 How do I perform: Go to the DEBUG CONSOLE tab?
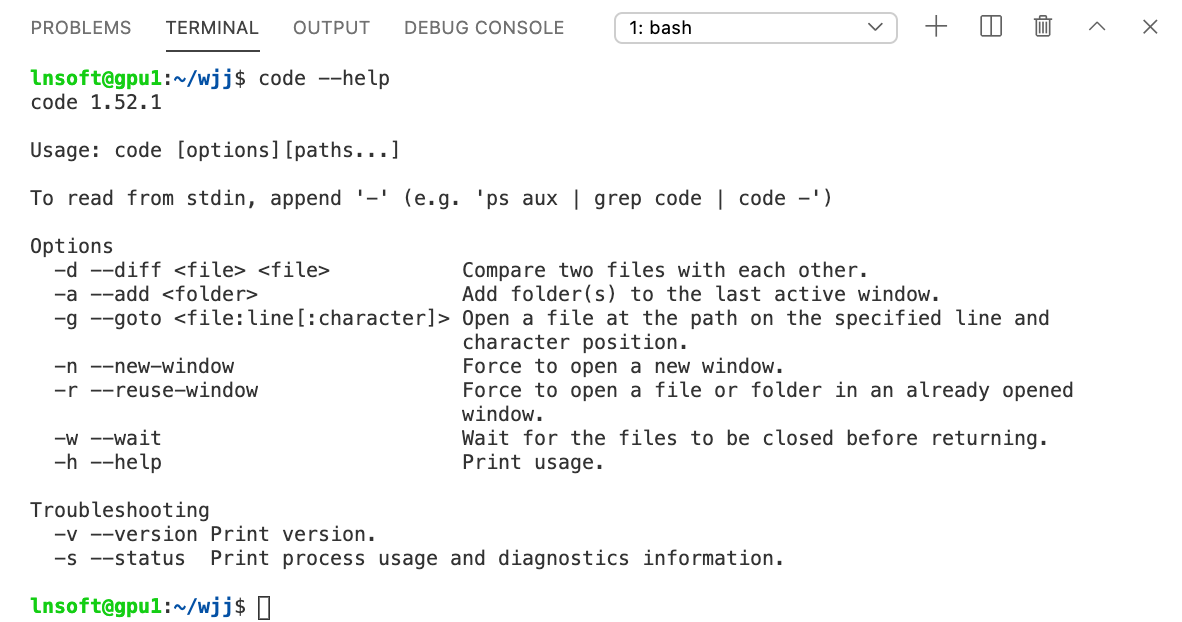[x=484, y=28]
